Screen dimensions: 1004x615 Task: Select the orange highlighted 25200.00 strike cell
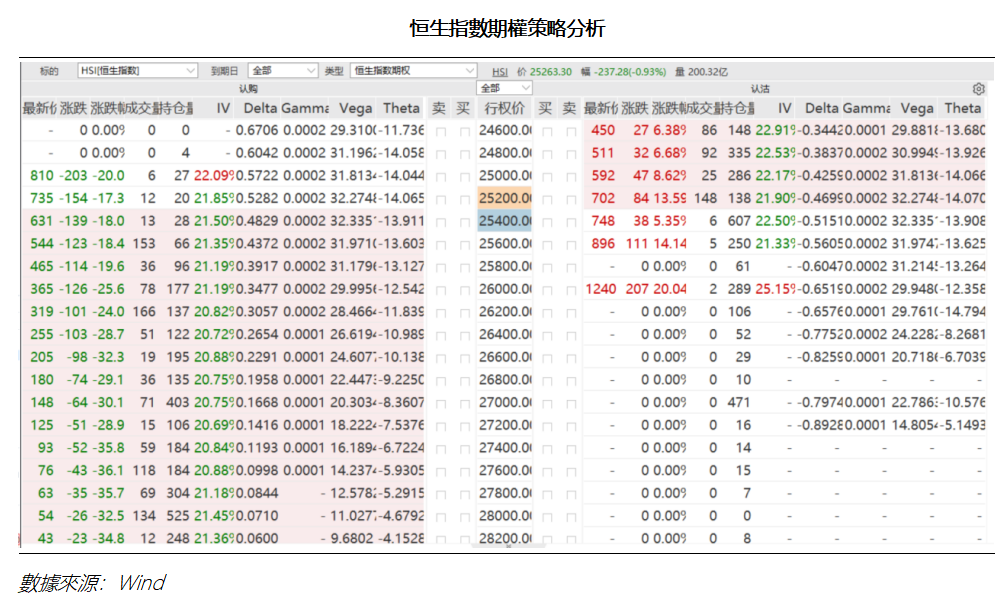505,198
